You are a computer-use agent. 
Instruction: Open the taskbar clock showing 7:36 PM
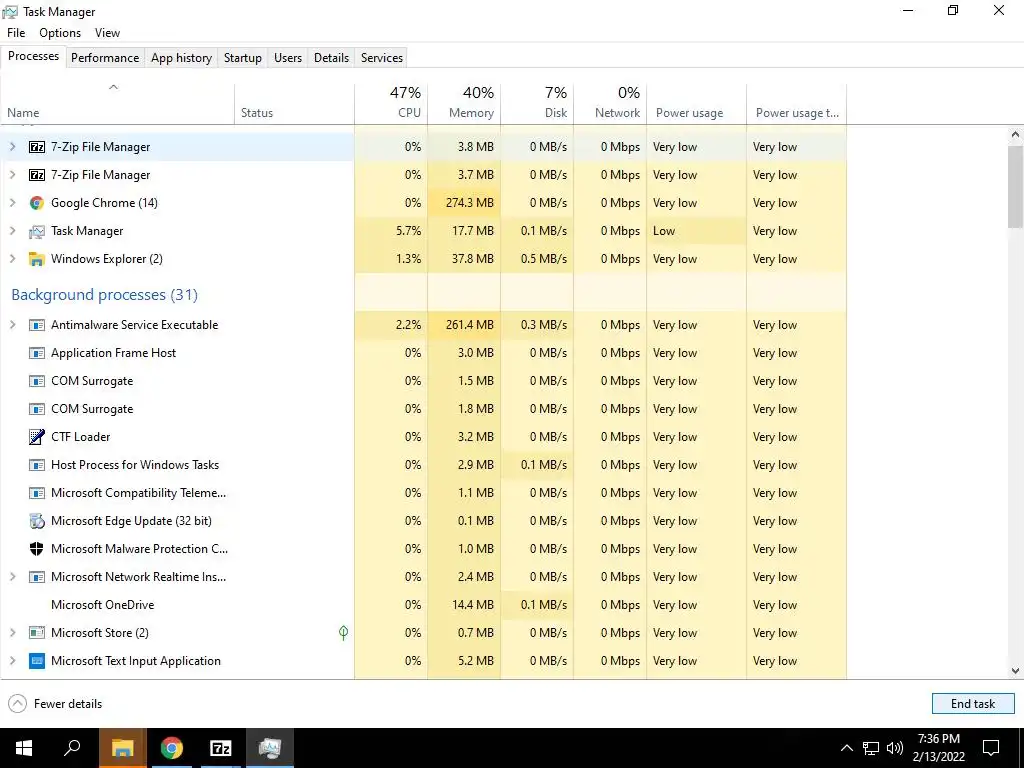coord(938,748)
